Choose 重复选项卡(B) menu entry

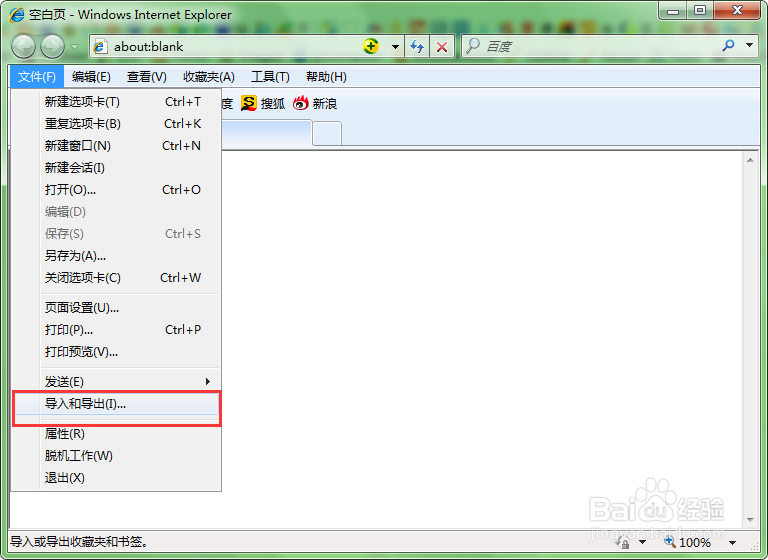[116, 123]
